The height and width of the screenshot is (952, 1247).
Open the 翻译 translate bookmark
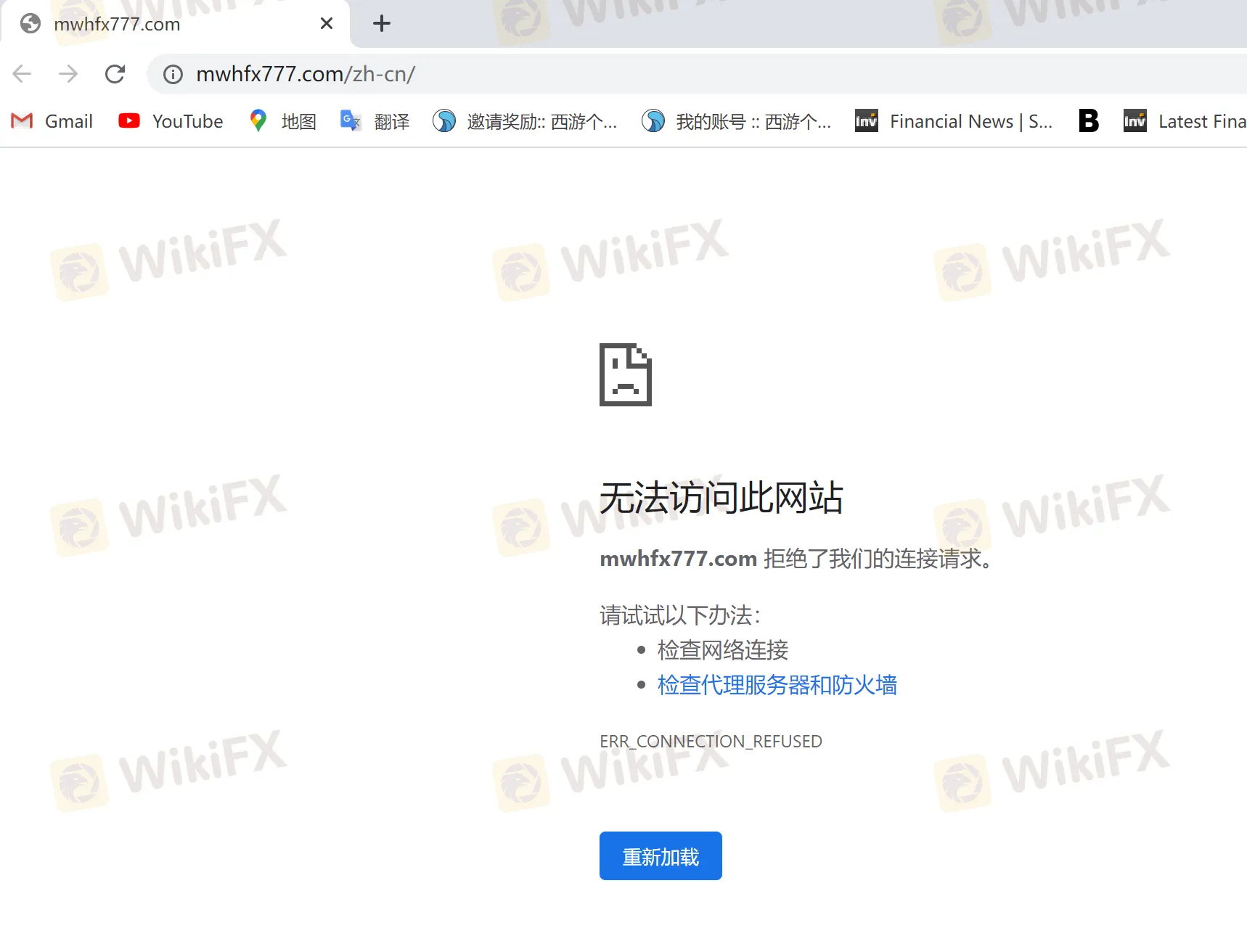click(375, 121)
